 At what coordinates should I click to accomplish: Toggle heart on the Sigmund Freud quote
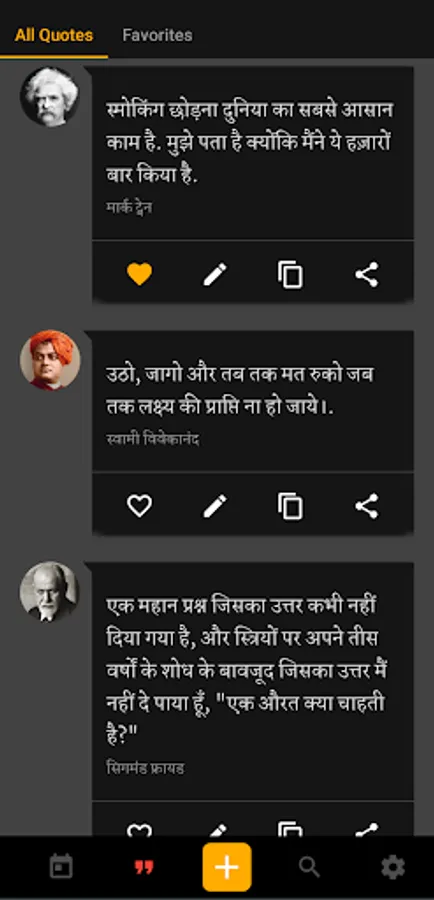pyautogui.click(x=140, y=829)
